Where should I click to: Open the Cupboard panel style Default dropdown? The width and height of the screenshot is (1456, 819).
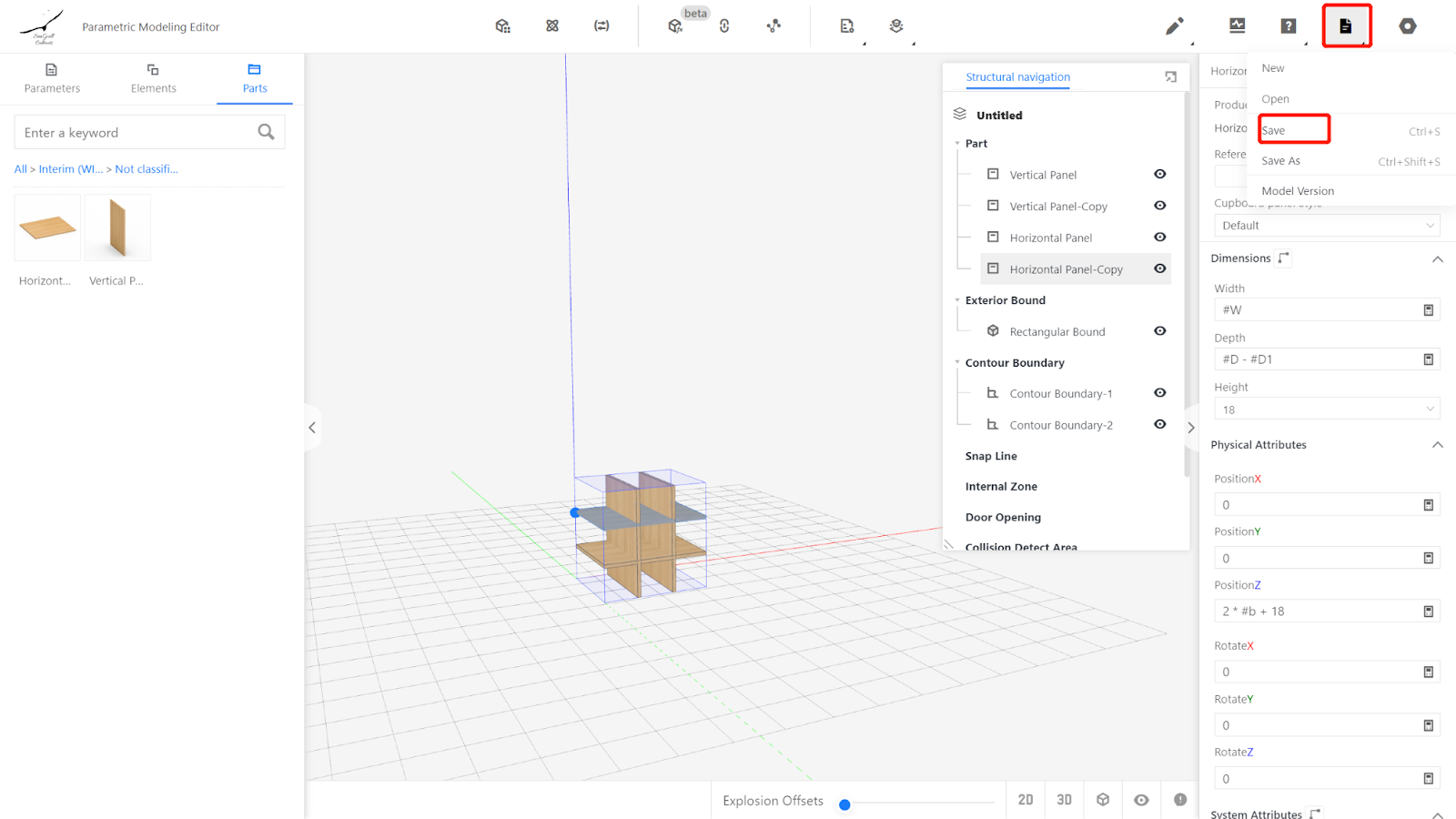coord(1326,226)
